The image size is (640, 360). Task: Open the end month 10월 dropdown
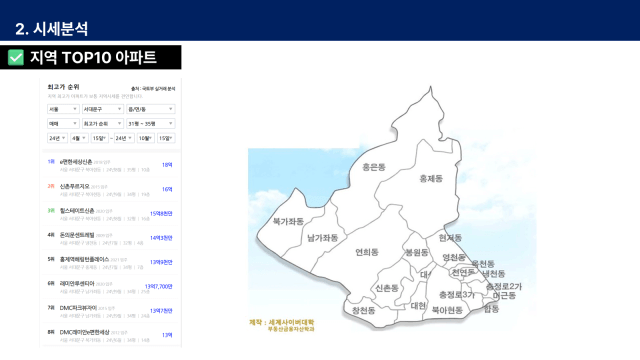(145, 138)
